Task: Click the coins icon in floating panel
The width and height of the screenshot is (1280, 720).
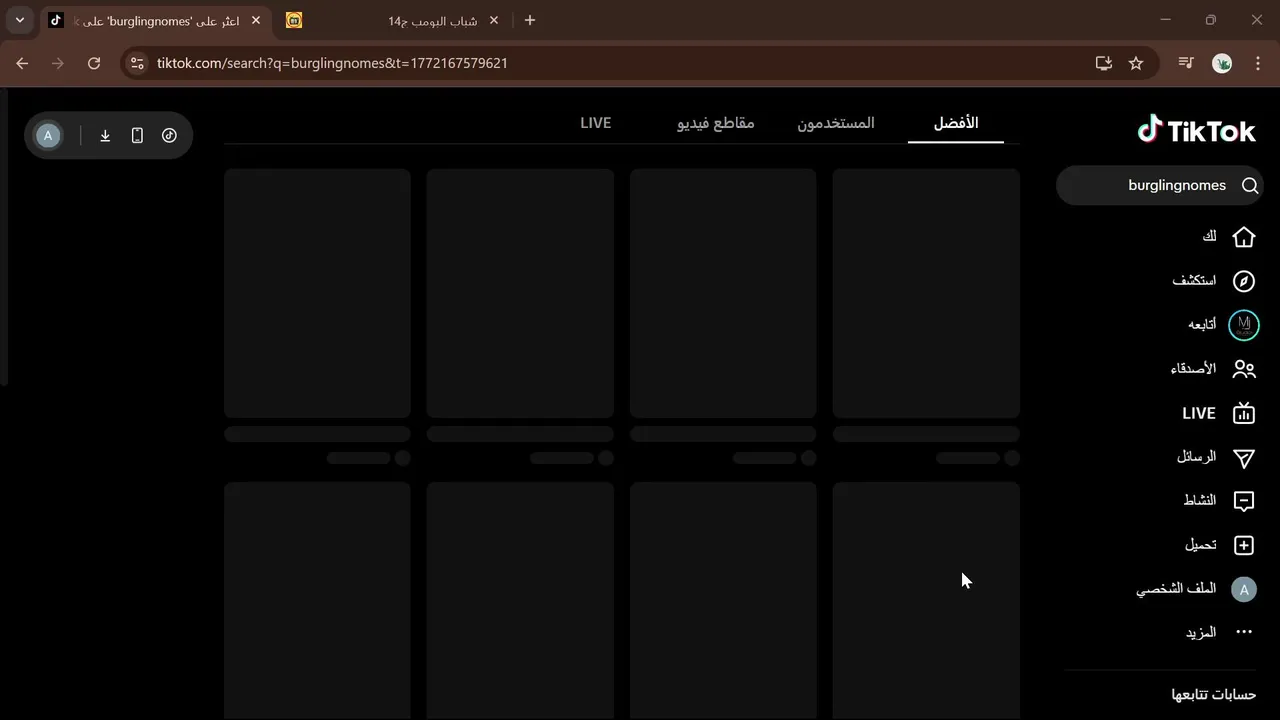Action: [x=169, y=136]
